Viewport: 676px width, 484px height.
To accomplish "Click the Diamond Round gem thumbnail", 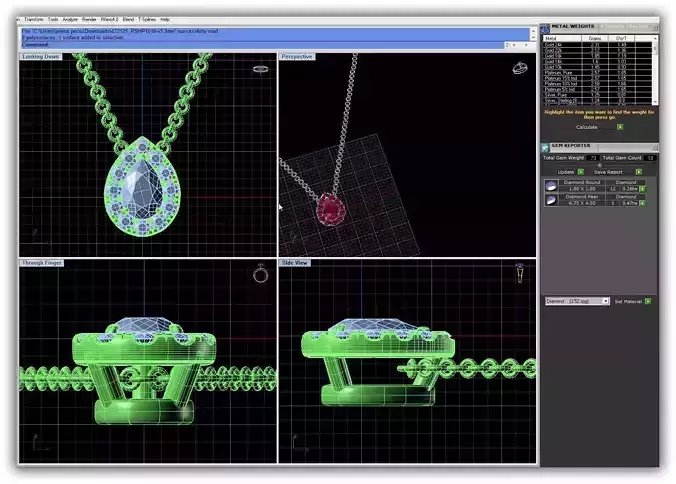I will (x=551, y=186).
